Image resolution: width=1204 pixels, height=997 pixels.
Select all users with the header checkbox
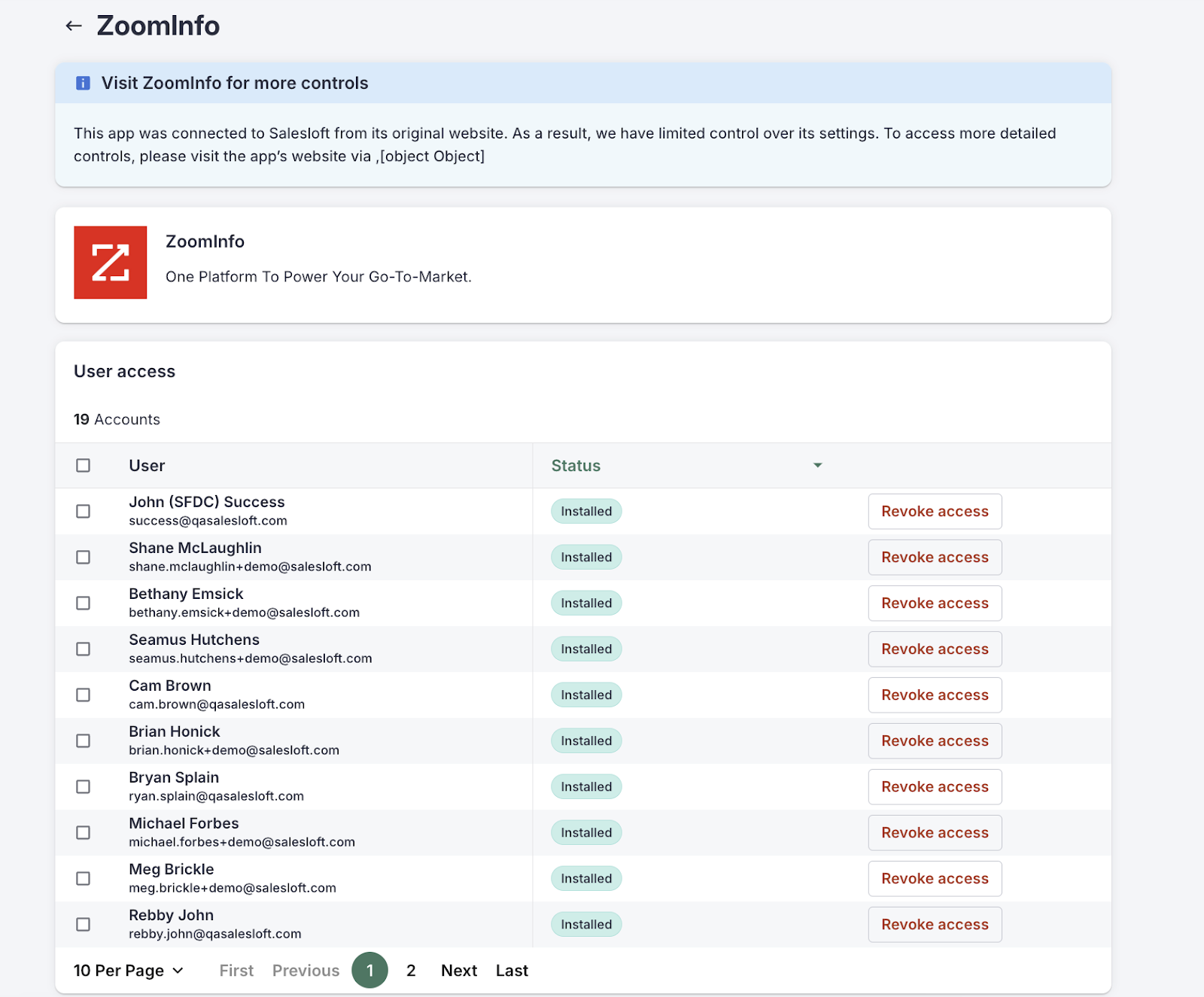point(84,466)
